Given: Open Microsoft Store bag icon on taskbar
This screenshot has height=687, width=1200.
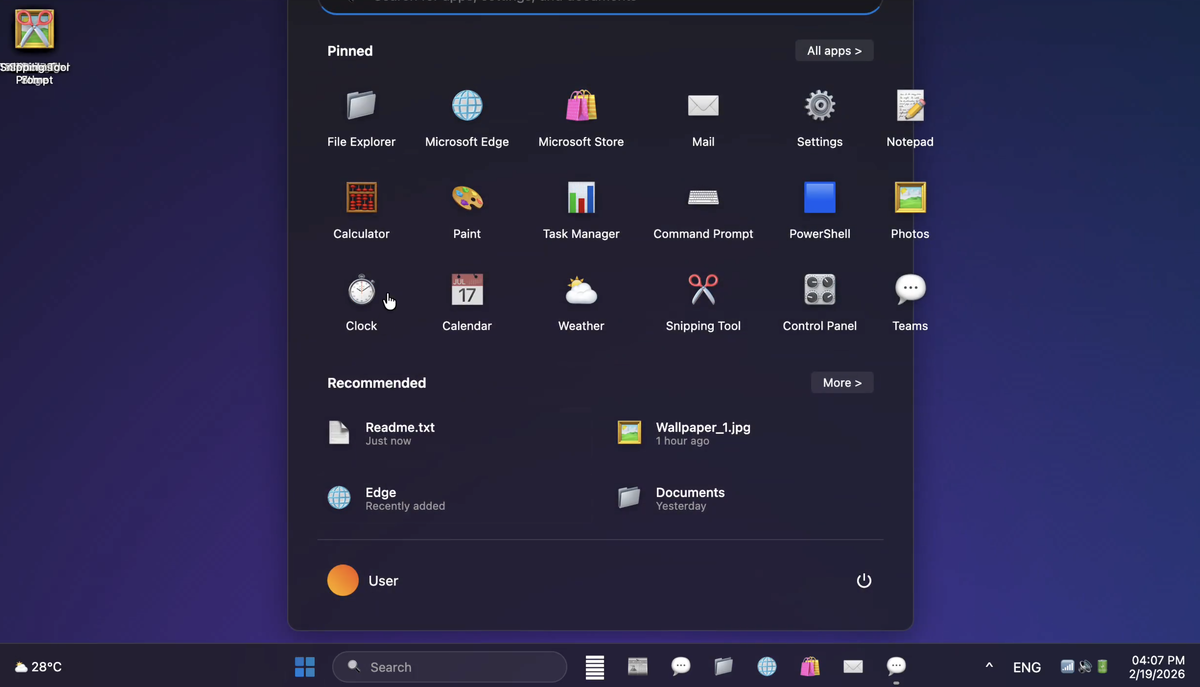Looking at the screenshot, I should click(810, 667).
